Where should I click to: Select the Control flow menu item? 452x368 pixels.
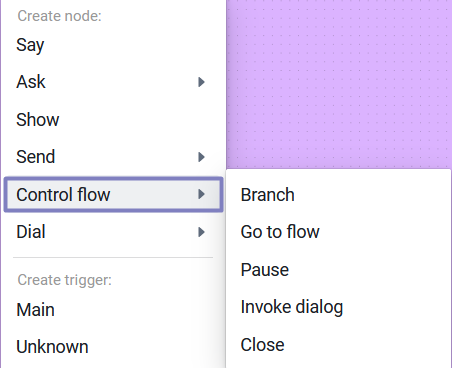point(113,194)
